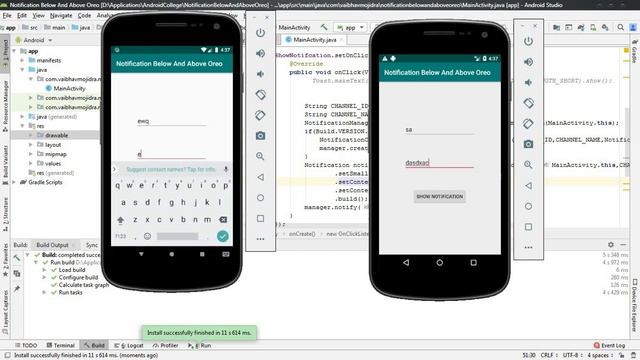Tap the microphone icon in keyboard suggestion bar
Screen dimensions: 640x360
tap(226, 169)
